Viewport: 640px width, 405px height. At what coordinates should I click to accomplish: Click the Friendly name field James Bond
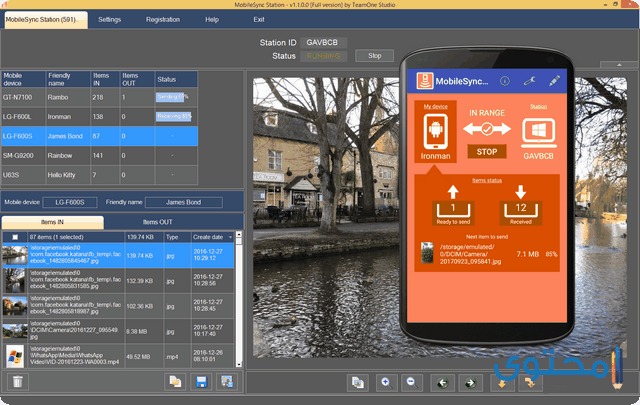click(x=184, y=202)
